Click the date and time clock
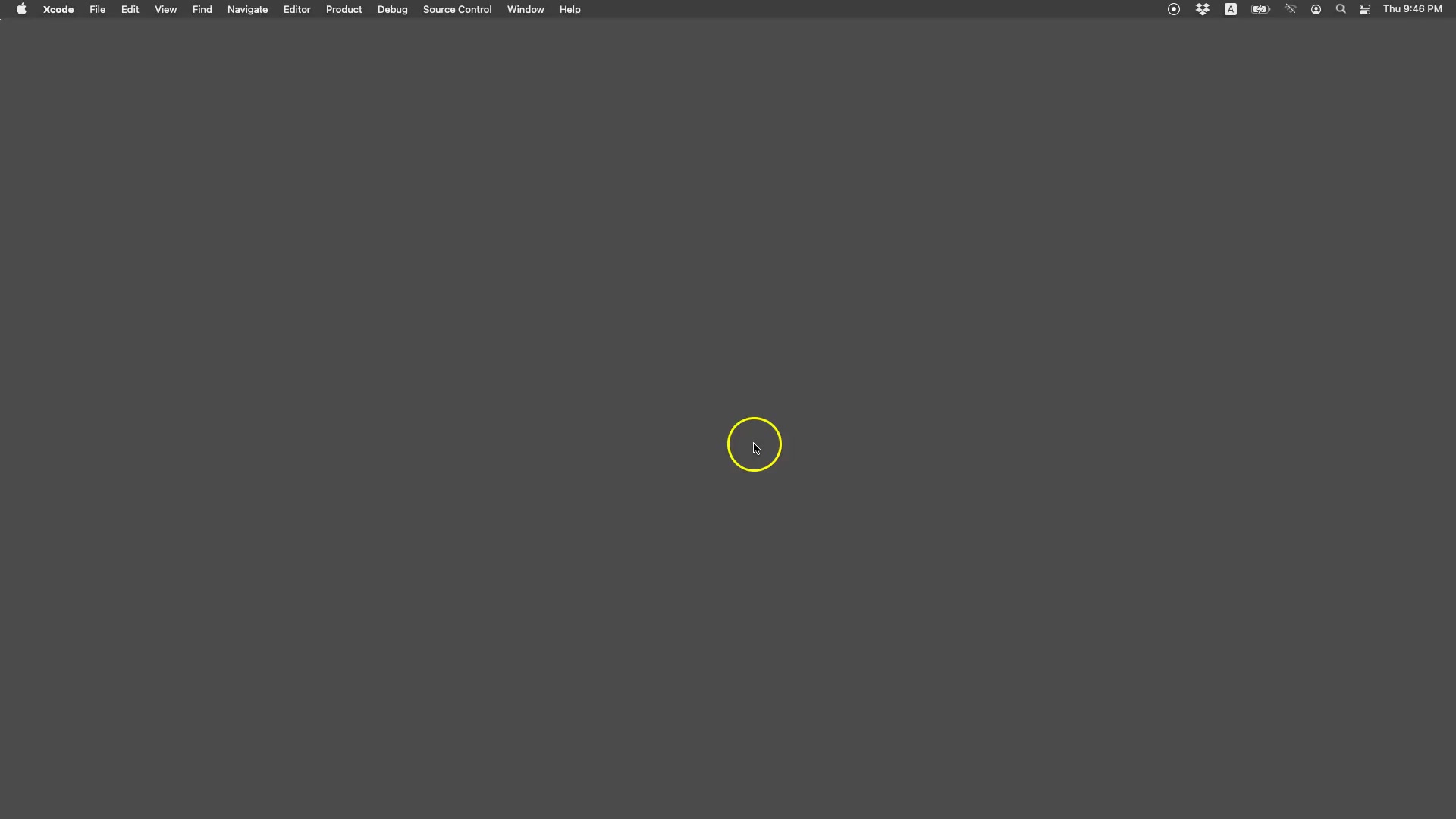The image size is (1456, 819). [1412, 9]
